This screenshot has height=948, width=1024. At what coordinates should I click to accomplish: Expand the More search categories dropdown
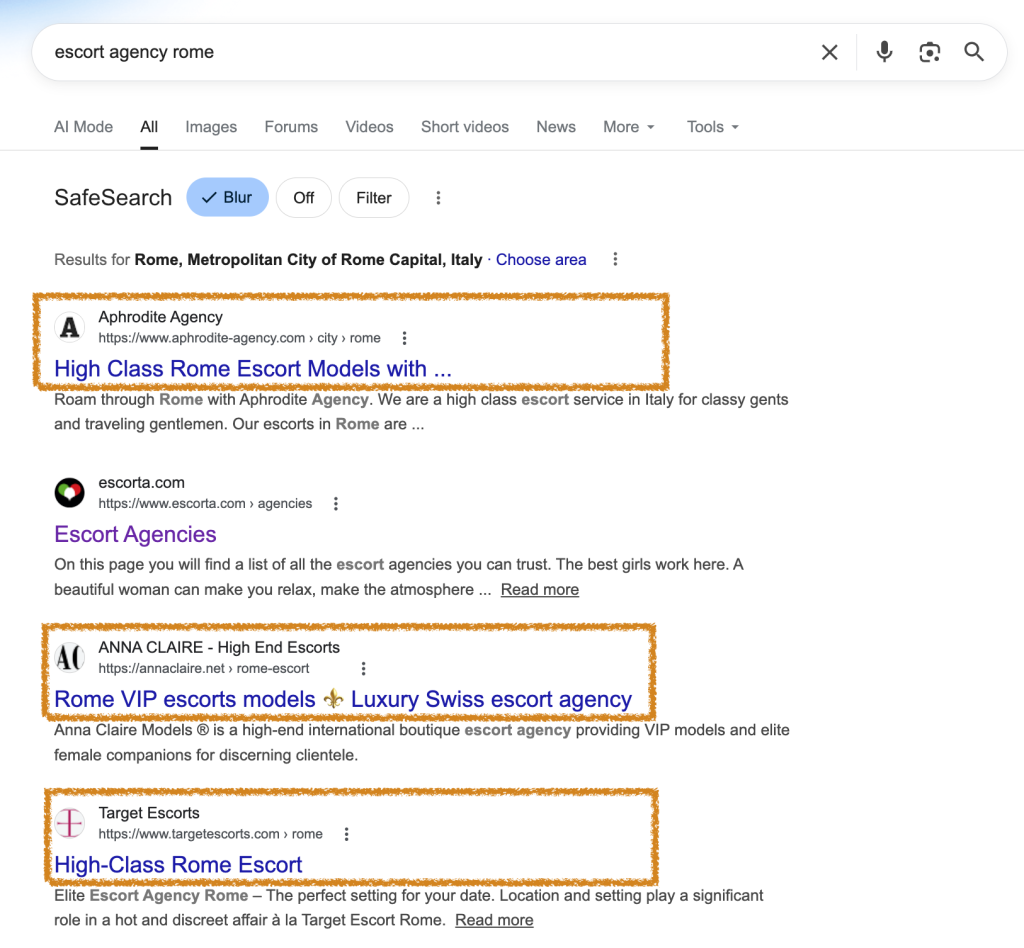click(x=628, y=127)
